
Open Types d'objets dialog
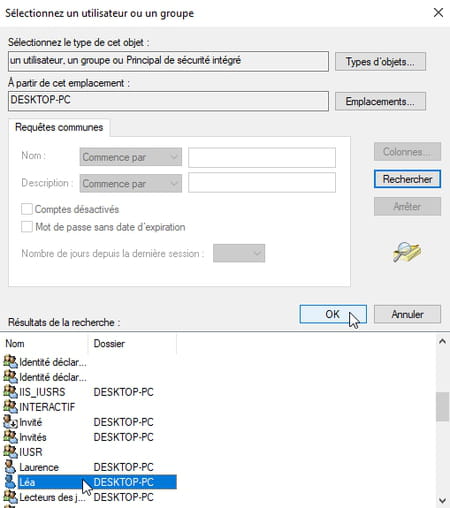pos(380,61)
